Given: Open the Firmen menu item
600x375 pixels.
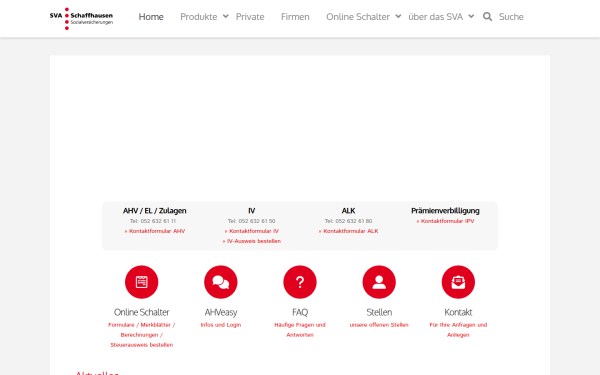Looking at the screenshot, I should click(x=295, y=17).
